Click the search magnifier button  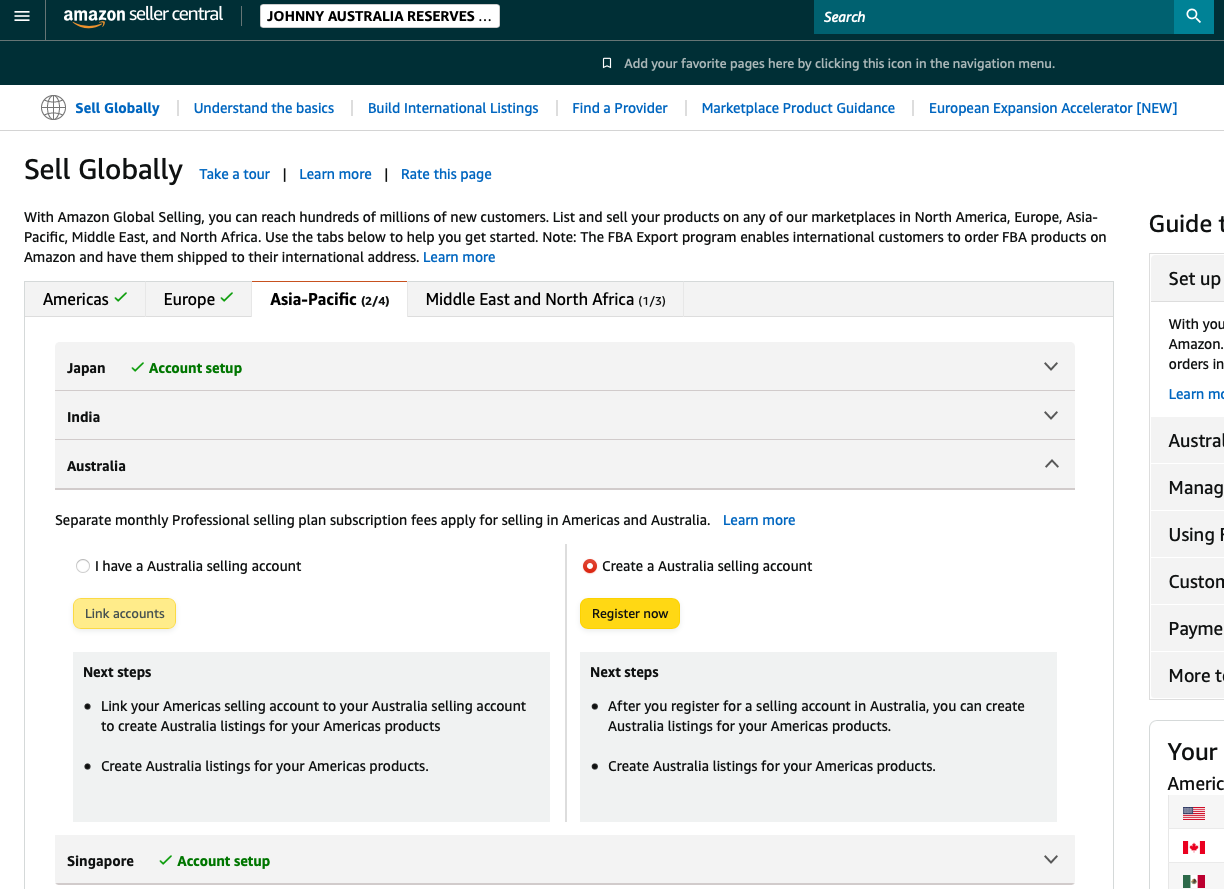pos(1193,16)
